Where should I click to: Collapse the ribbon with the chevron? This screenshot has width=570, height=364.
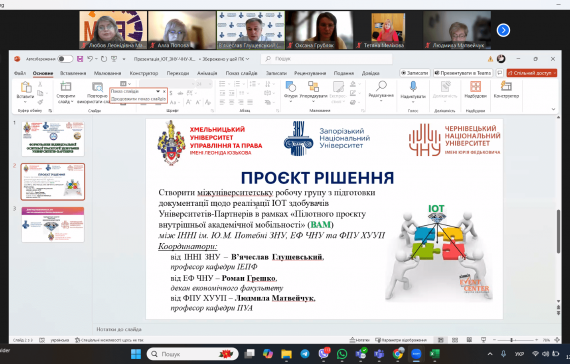coord(553,109)
